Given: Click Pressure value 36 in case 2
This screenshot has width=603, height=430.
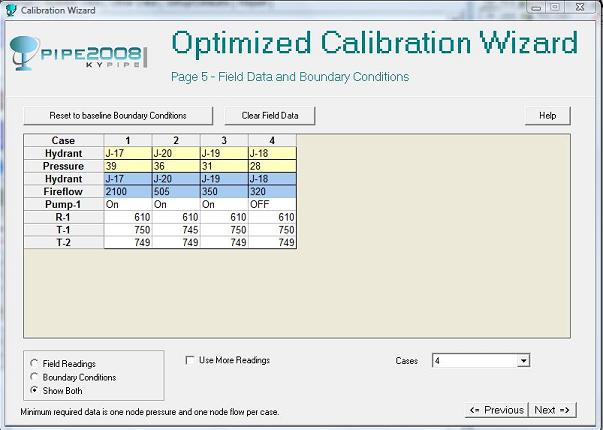Looking at the screenshot, I should [176, 166].
